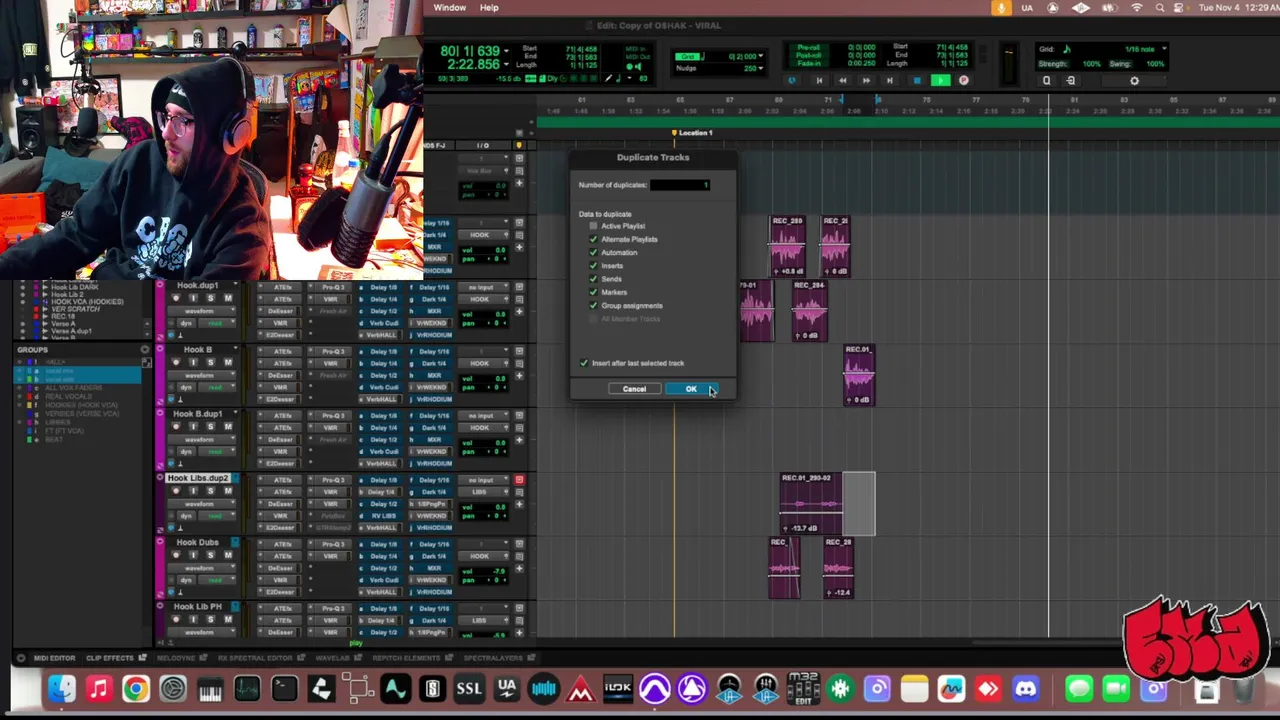Open Google Chrome from the Dock
1280x720 pixels.
tap(136, 689)
